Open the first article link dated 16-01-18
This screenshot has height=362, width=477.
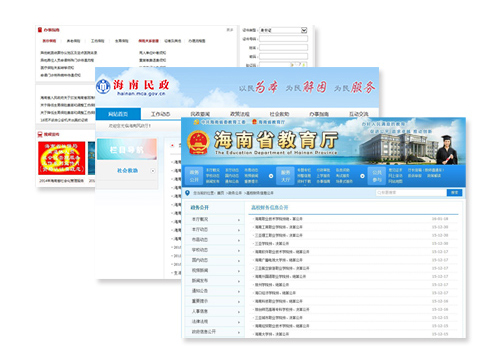278,219
